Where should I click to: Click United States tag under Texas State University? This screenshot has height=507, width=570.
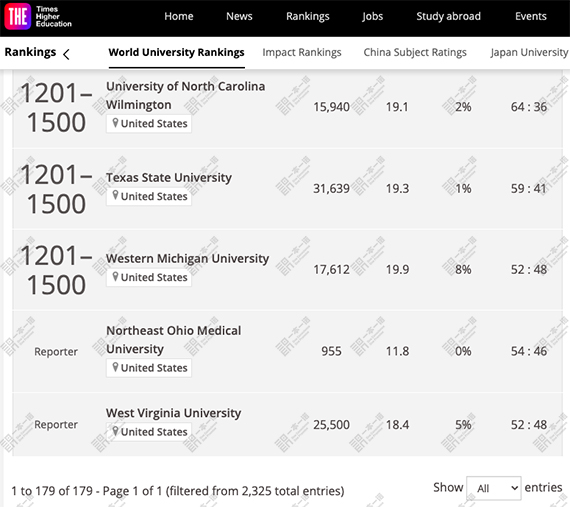[x=149, y=196]
